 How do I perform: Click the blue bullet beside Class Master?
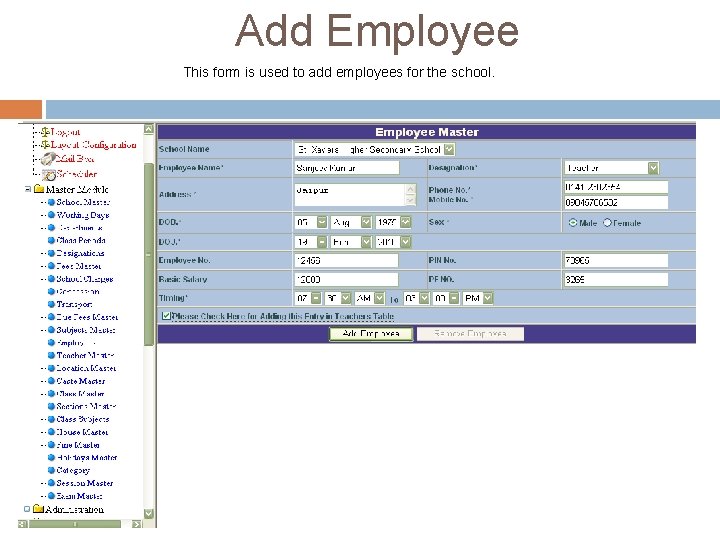(51, 394)
